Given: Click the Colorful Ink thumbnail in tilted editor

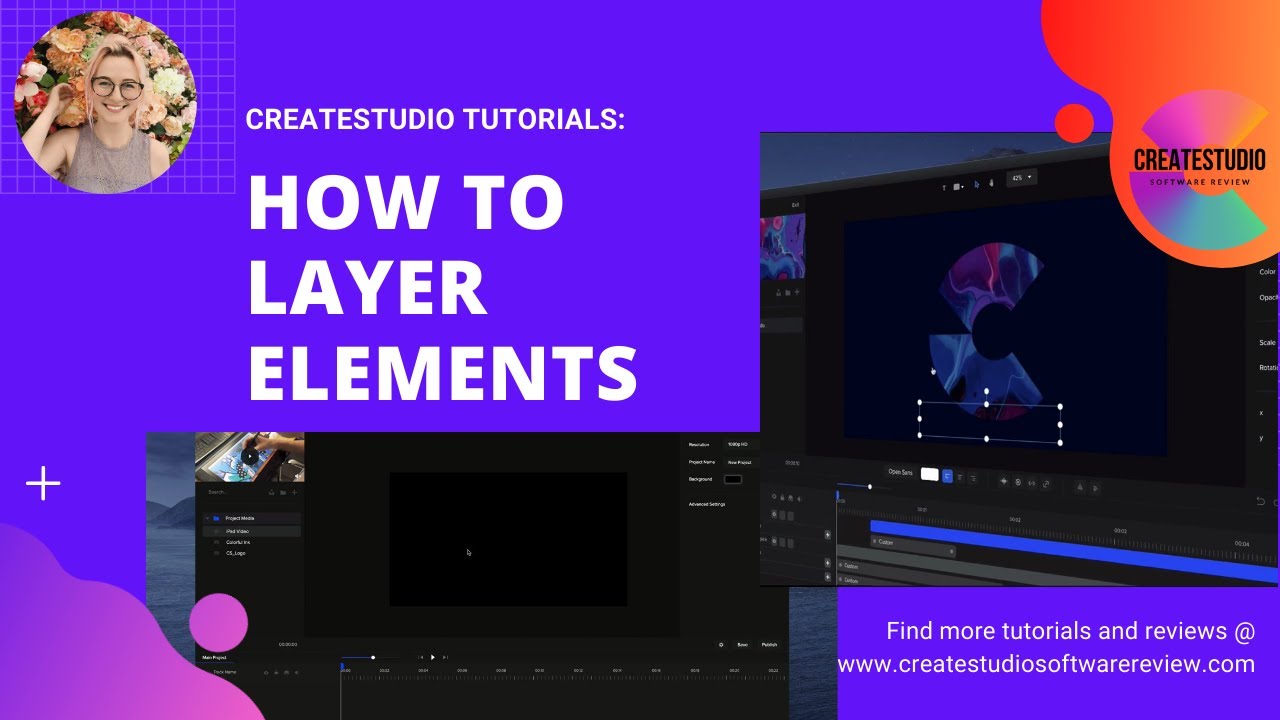Looking at the screenshot, I should (782, 247).
